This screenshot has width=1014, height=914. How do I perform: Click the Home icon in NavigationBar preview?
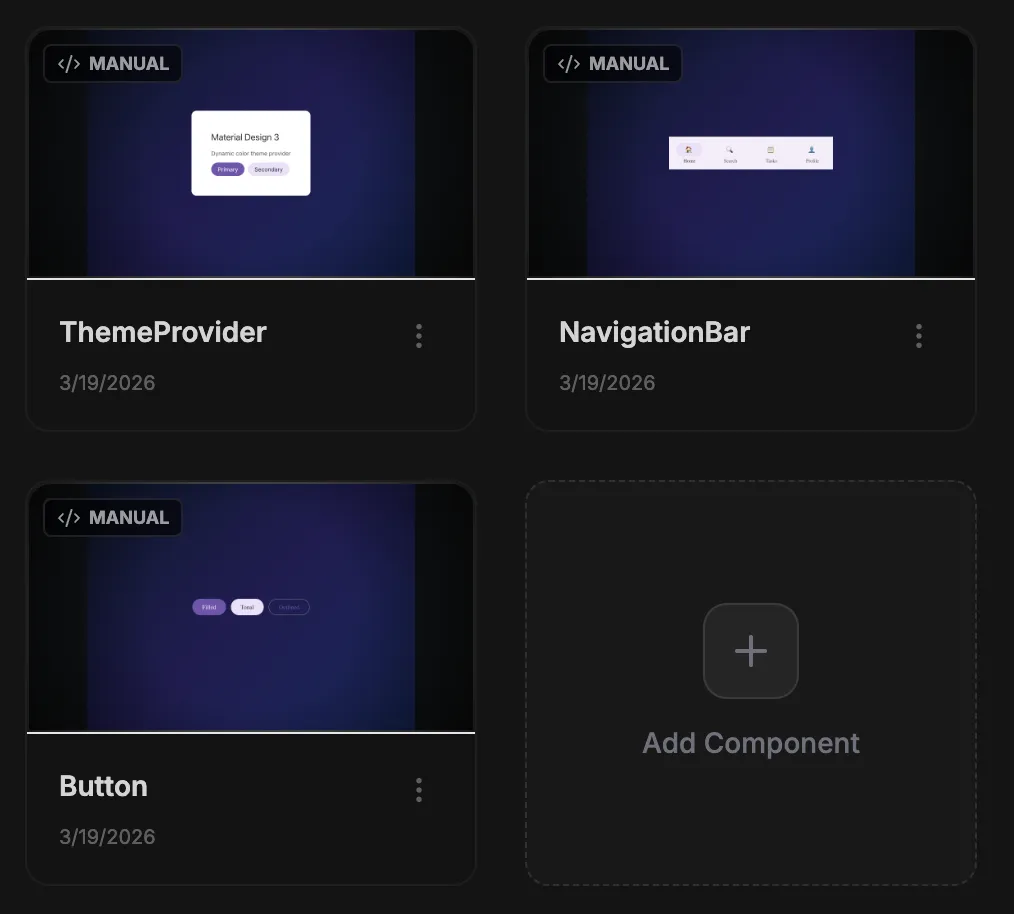pos(688,150)
